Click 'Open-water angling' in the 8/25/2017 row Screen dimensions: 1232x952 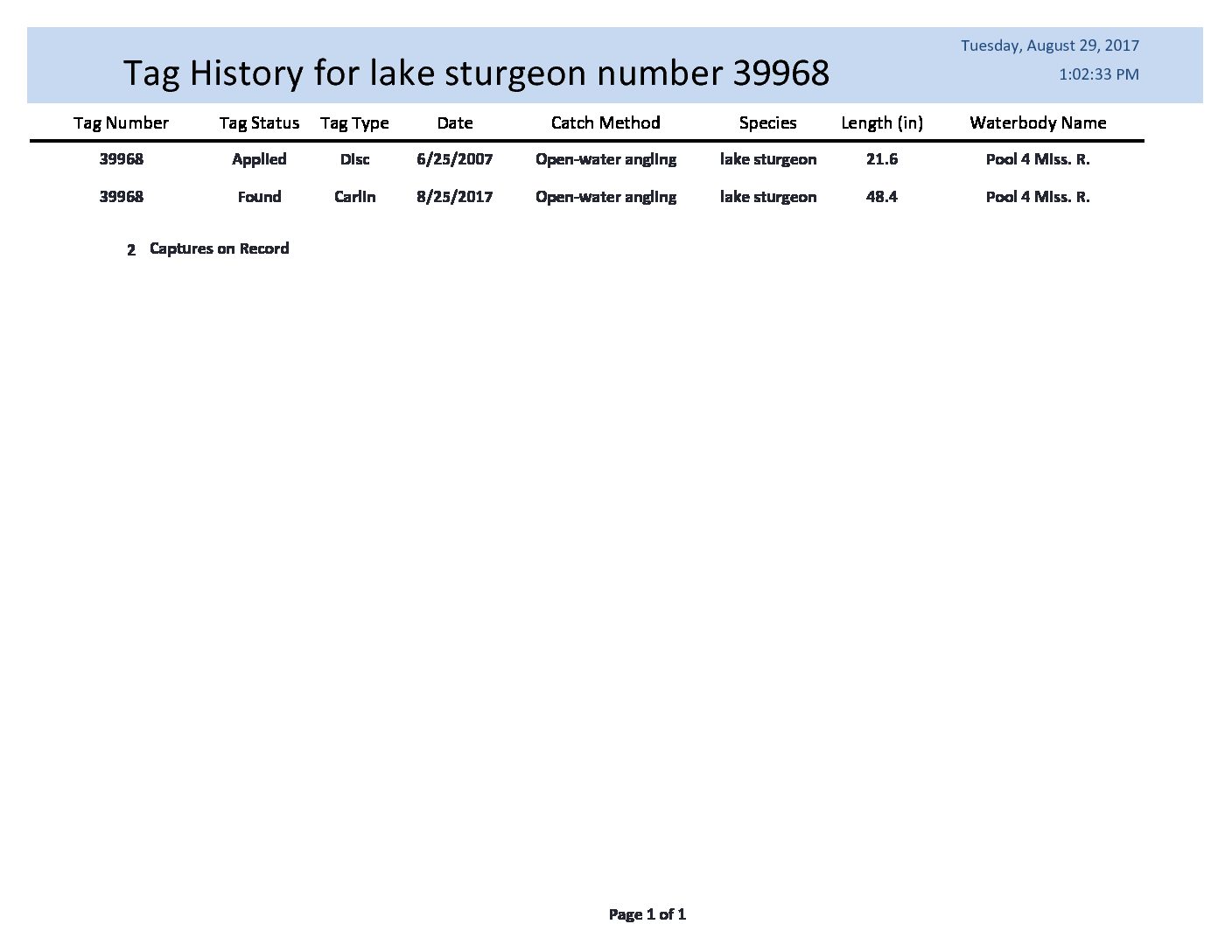[x=605, y=197]
